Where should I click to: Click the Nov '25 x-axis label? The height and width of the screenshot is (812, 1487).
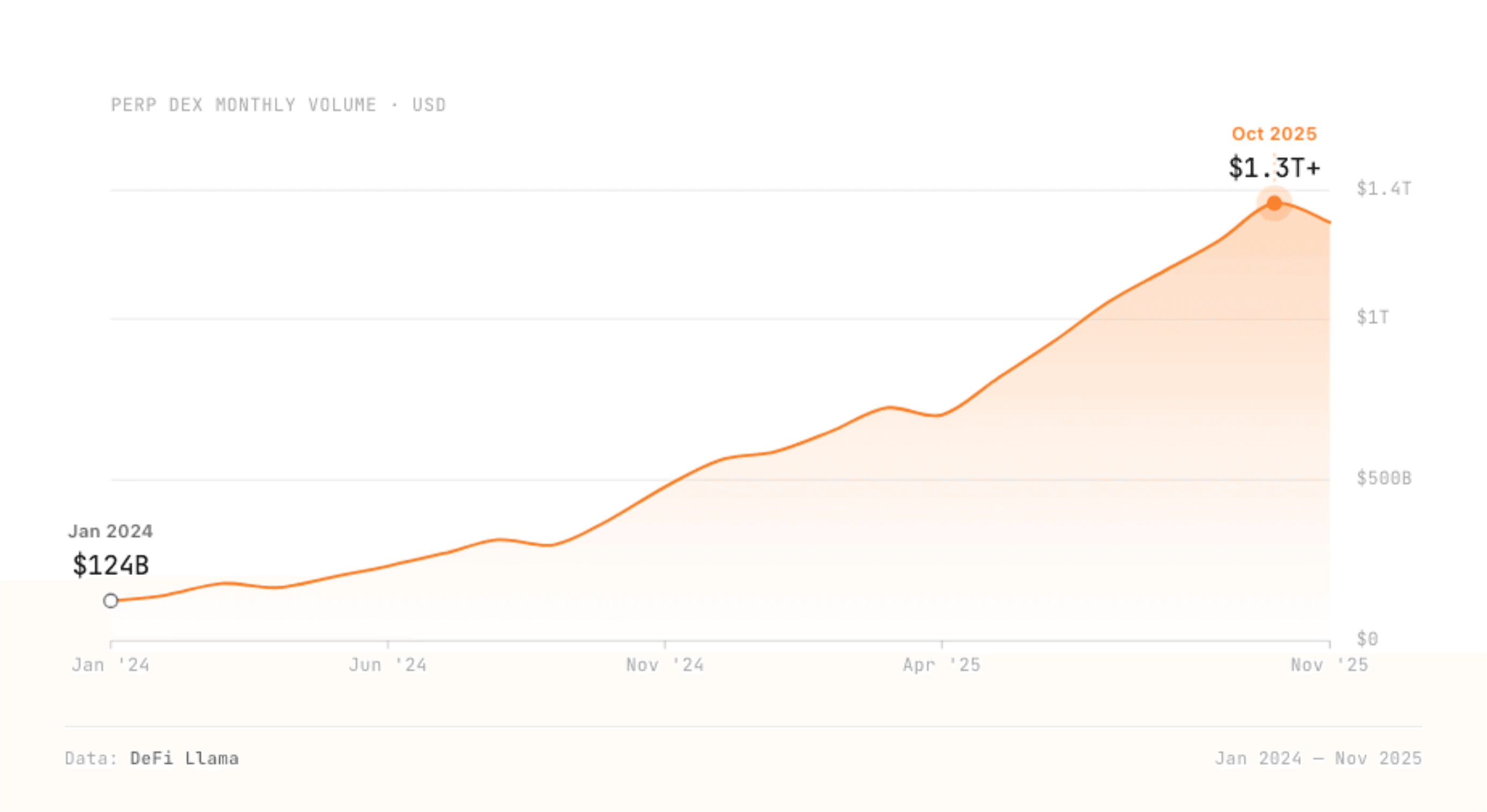point(1329,665)
